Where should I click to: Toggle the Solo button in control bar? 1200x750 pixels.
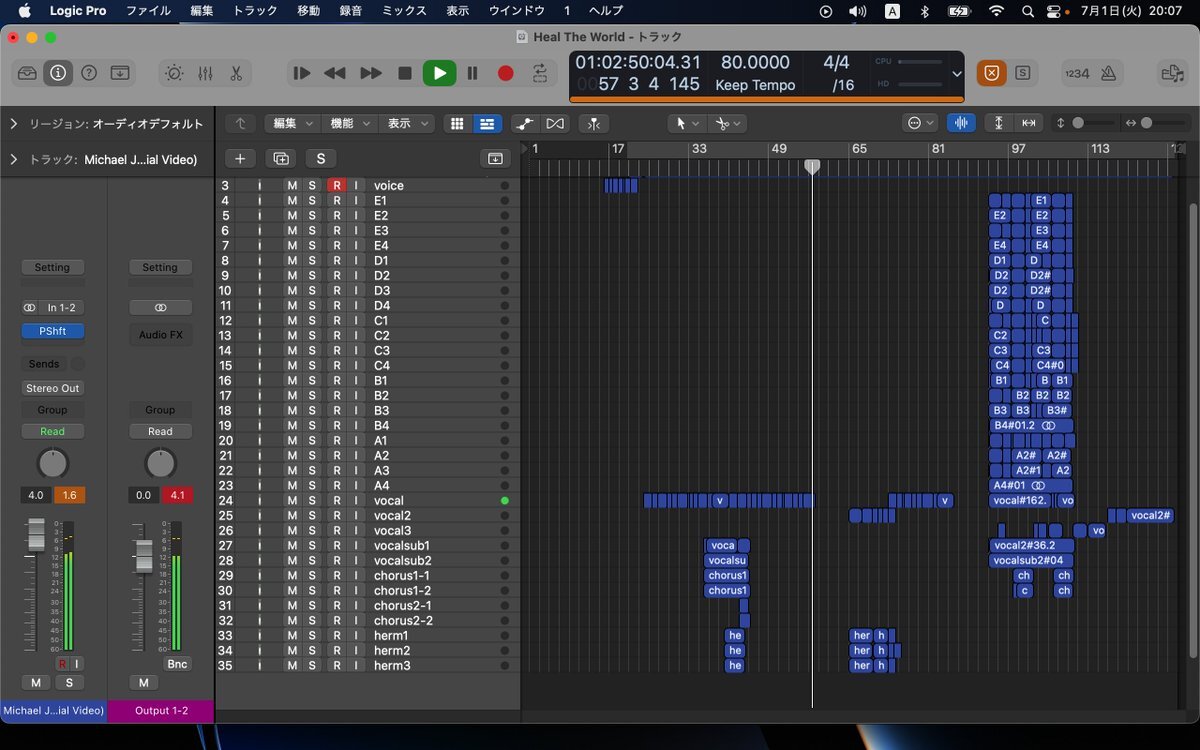[1023, 73]
